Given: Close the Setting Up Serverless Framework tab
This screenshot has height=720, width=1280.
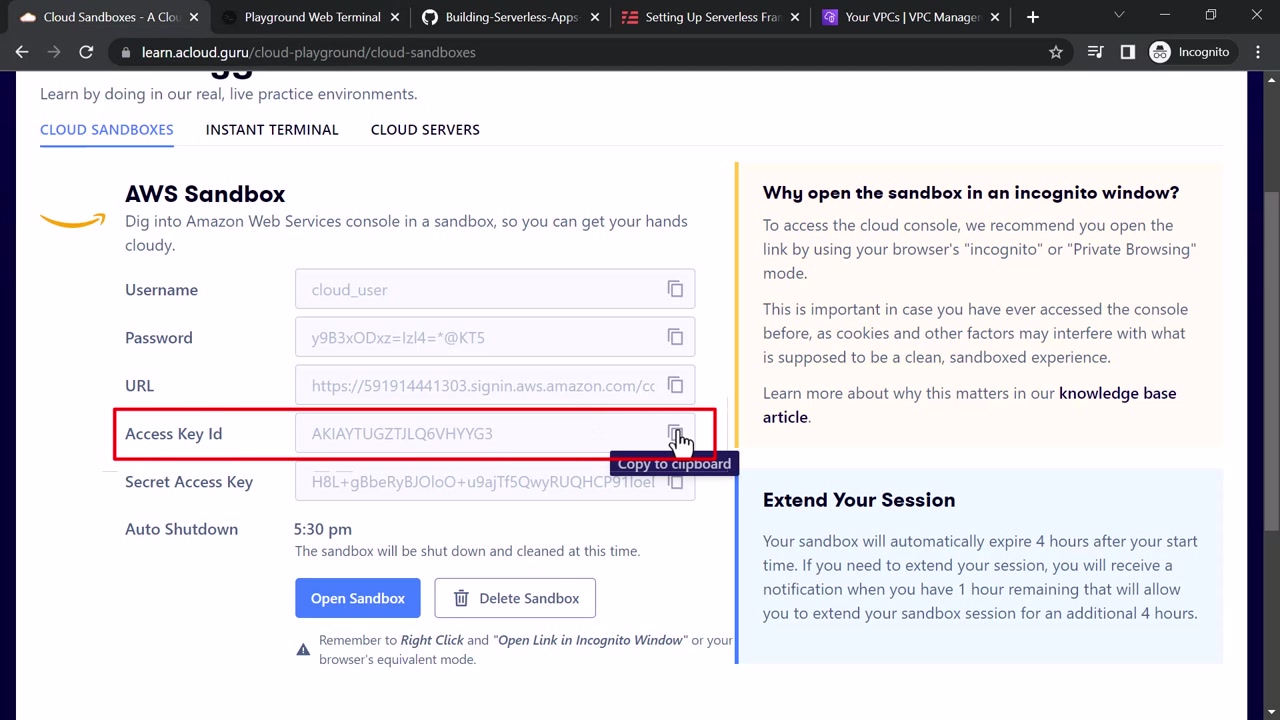Looking at the screenshot, I should click(796, 17).
